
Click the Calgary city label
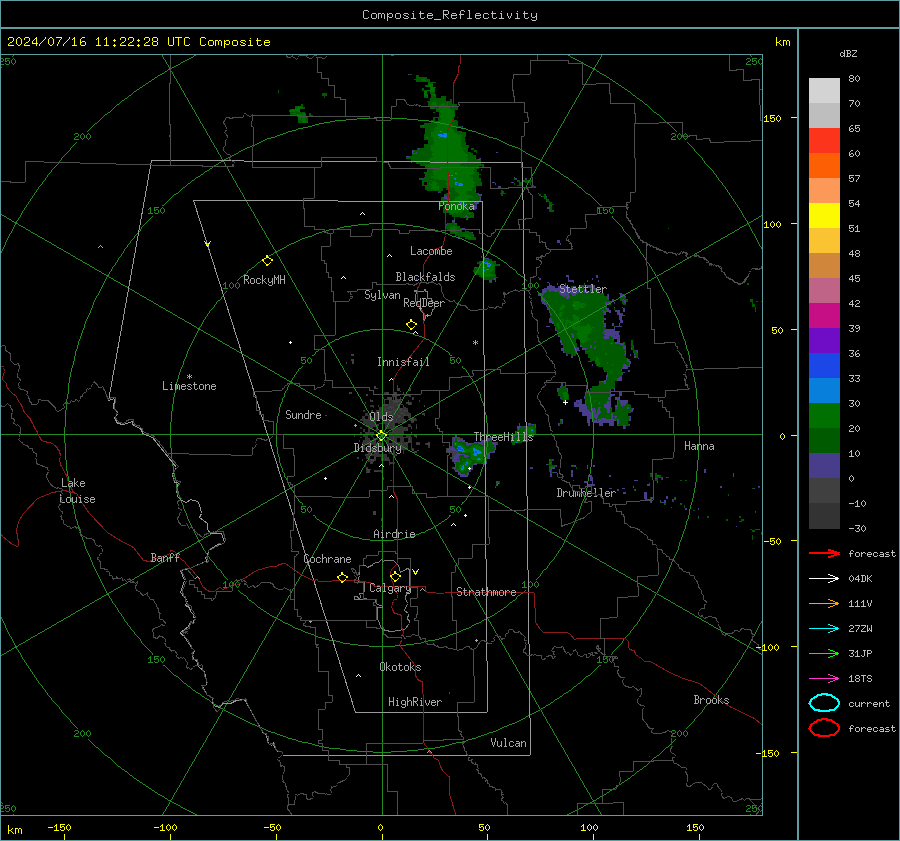coord(390,589)
